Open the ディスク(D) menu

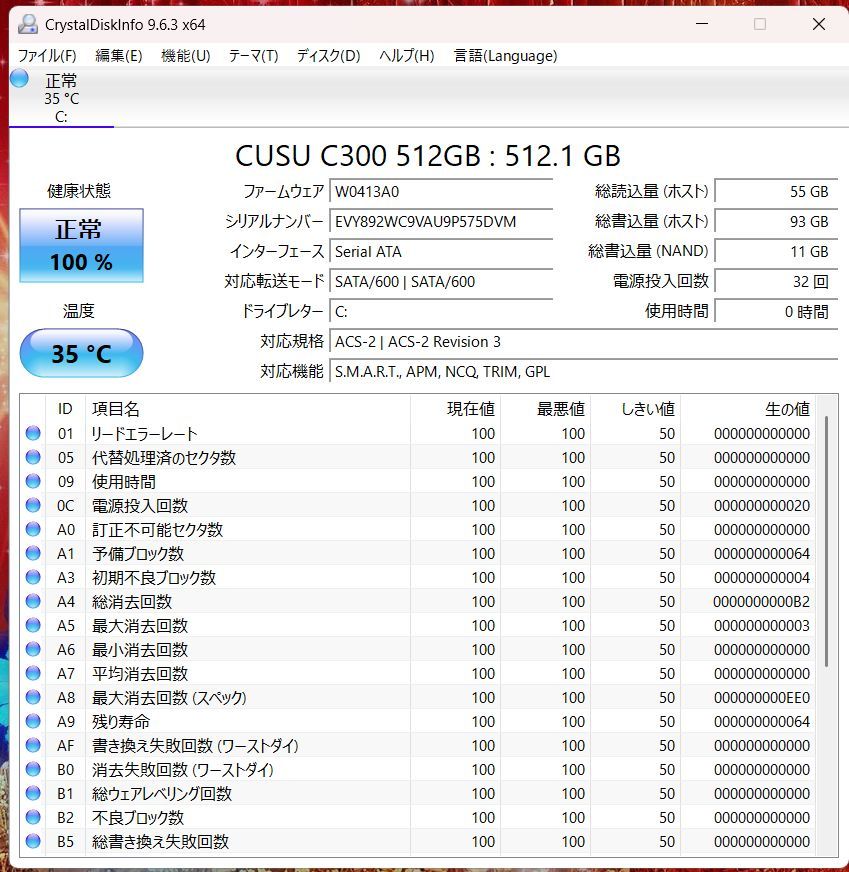click(x=329, y=56)
